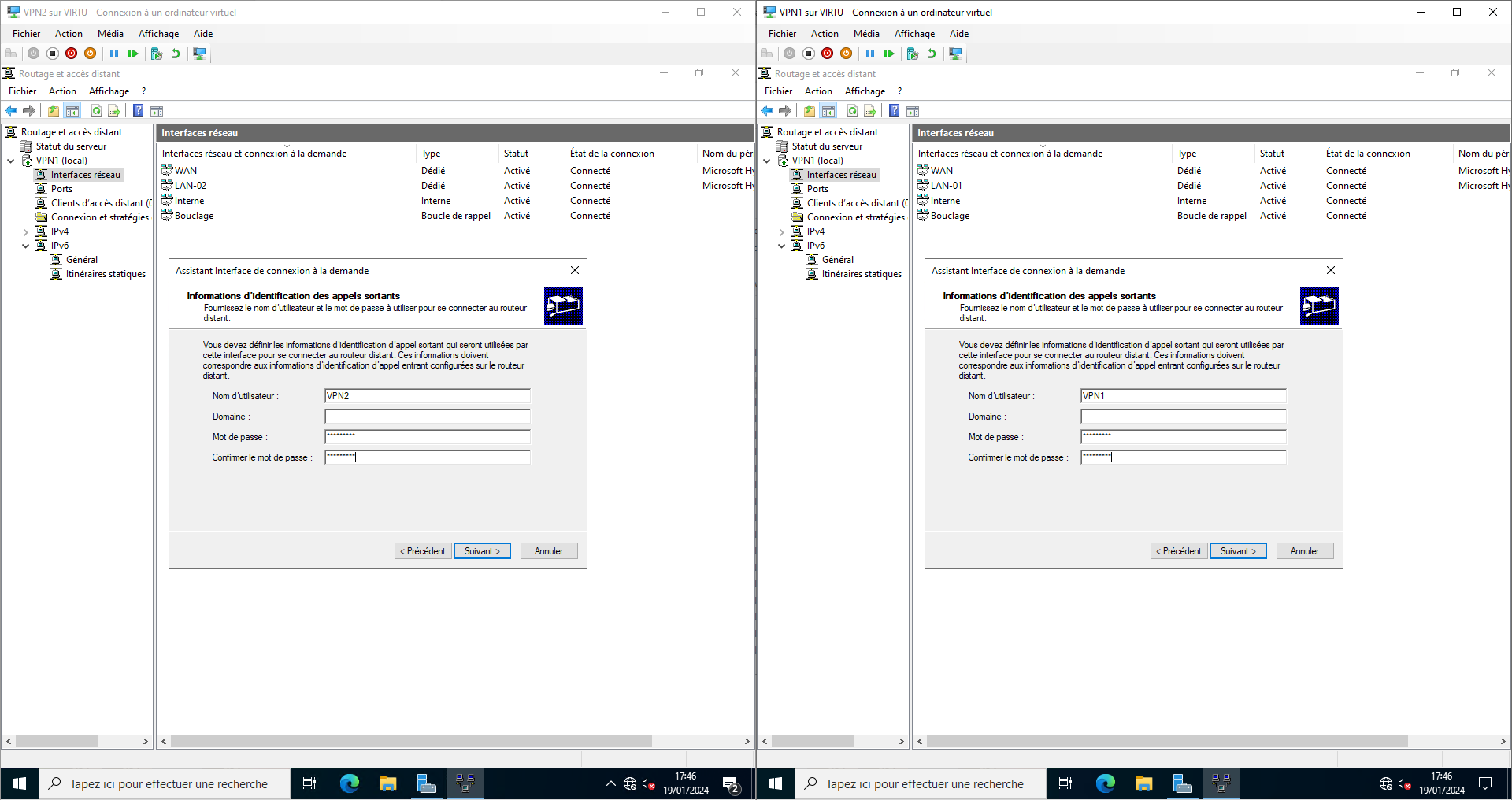Click the orange save state icon in VPN2 window
This screenshot has height=800, width=1512.
91,54
